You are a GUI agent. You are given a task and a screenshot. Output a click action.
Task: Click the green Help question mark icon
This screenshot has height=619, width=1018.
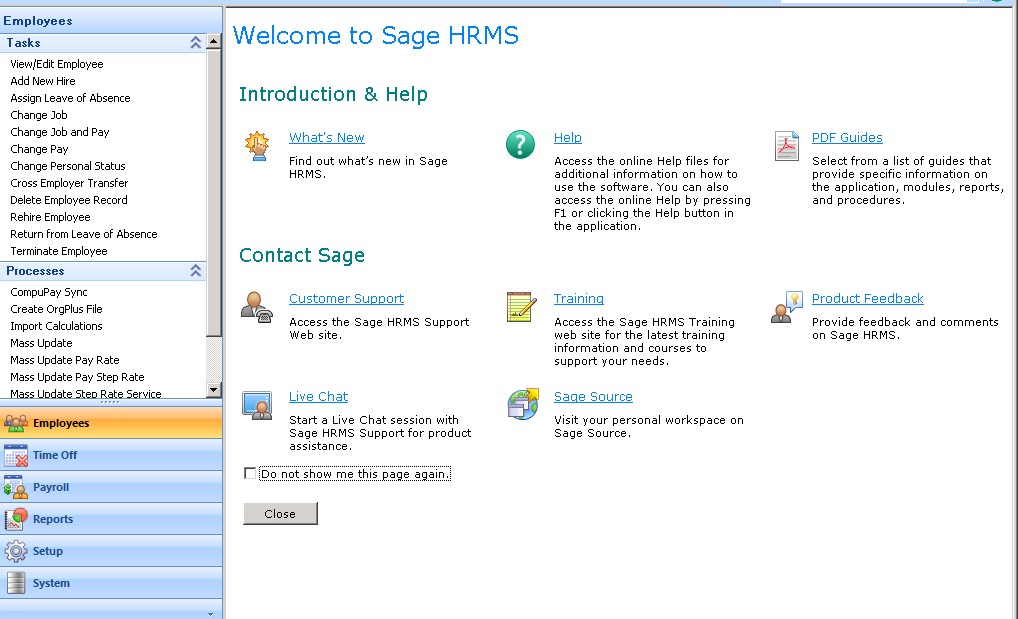(x=520, y=144)
